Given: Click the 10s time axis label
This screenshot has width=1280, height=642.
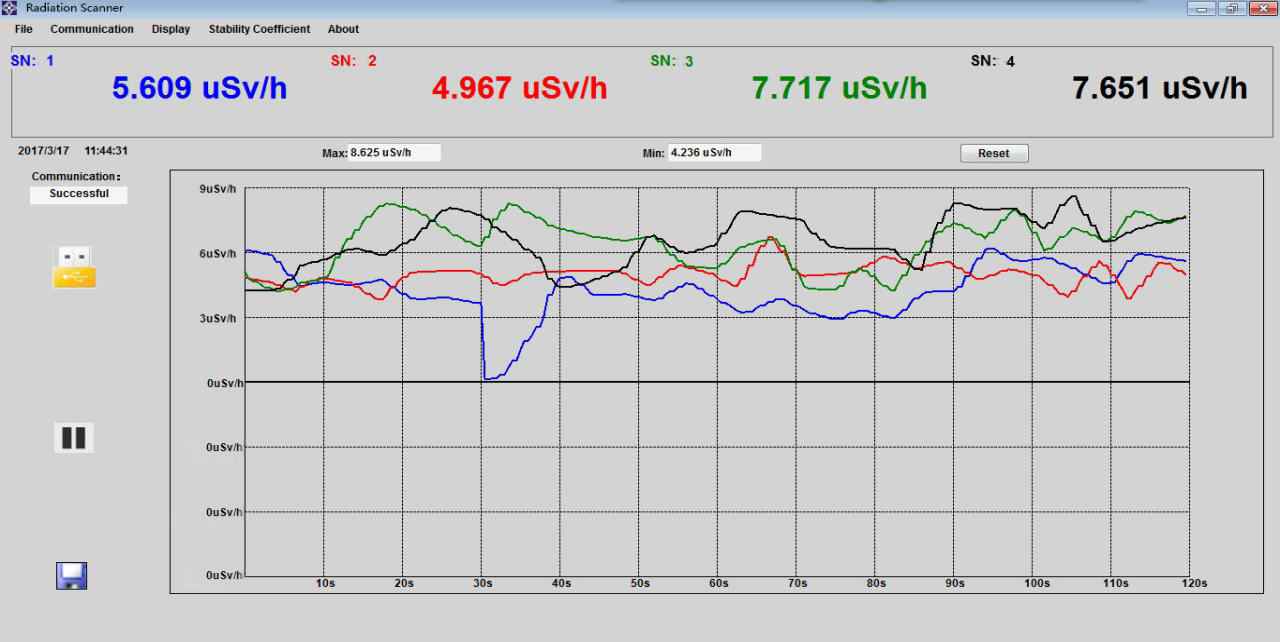Looking at the screenshot, I should point(324,583).
